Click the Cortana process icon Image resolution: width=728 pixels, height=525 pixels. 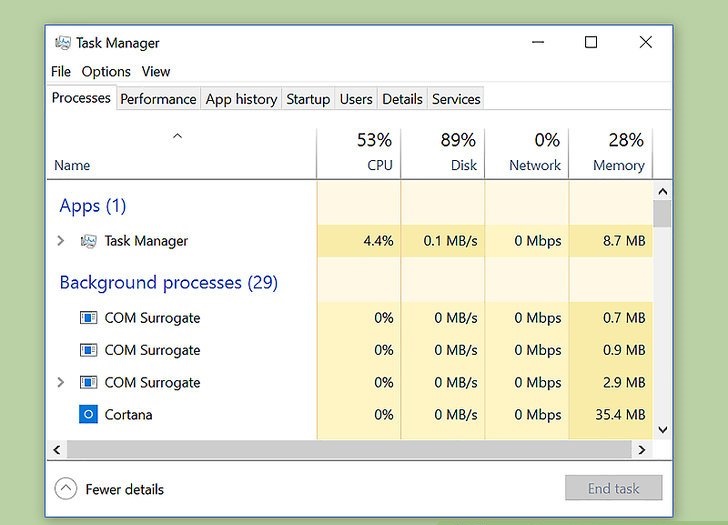(x=88, y=415)
